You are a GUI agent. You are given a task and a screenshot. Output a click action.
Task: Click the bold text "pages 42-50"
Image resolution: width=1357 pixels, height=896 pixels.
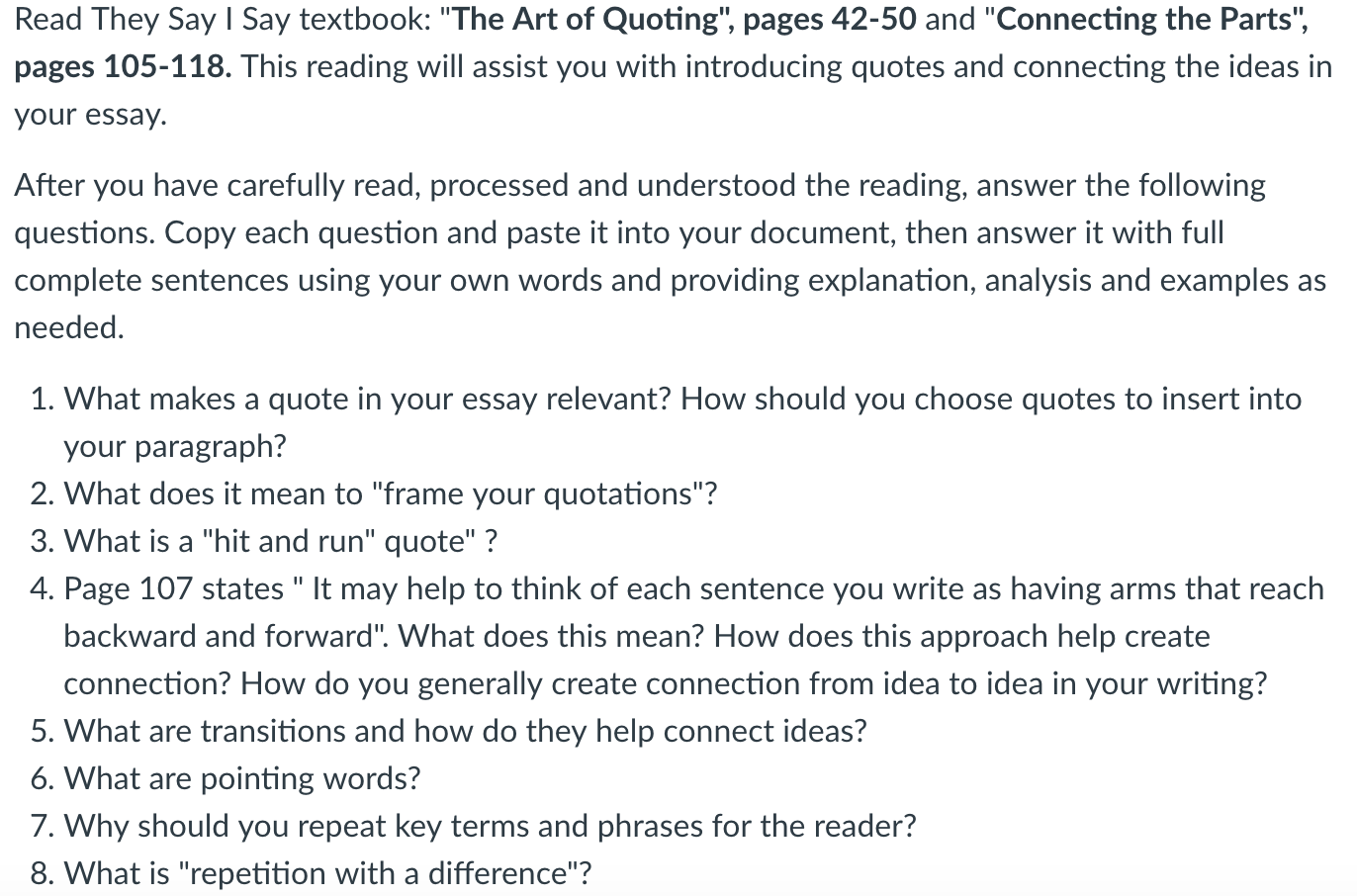(830, 19)
